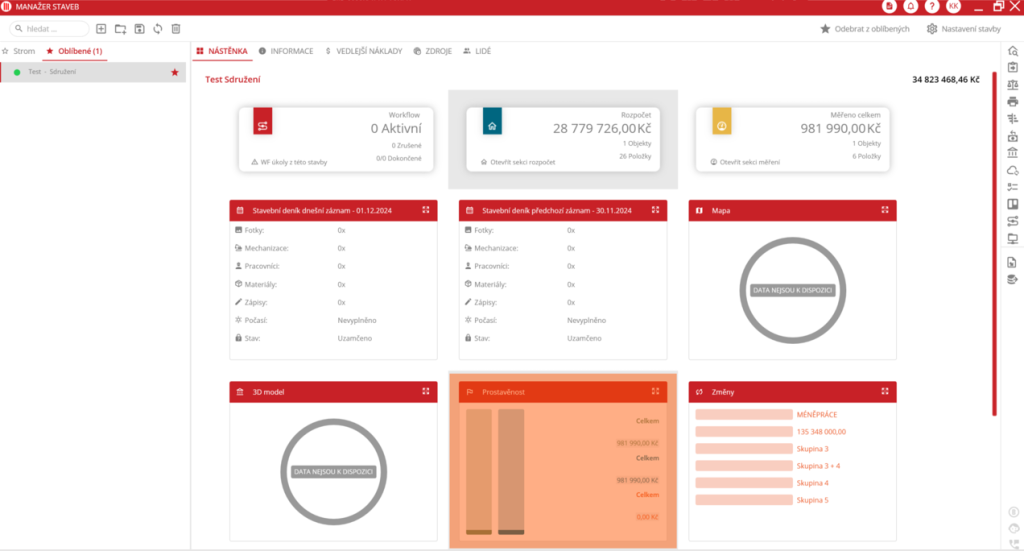Click the save disk icon in toolbar
The height and width of the screenshot is (551, 1024).
pos(139,29)
